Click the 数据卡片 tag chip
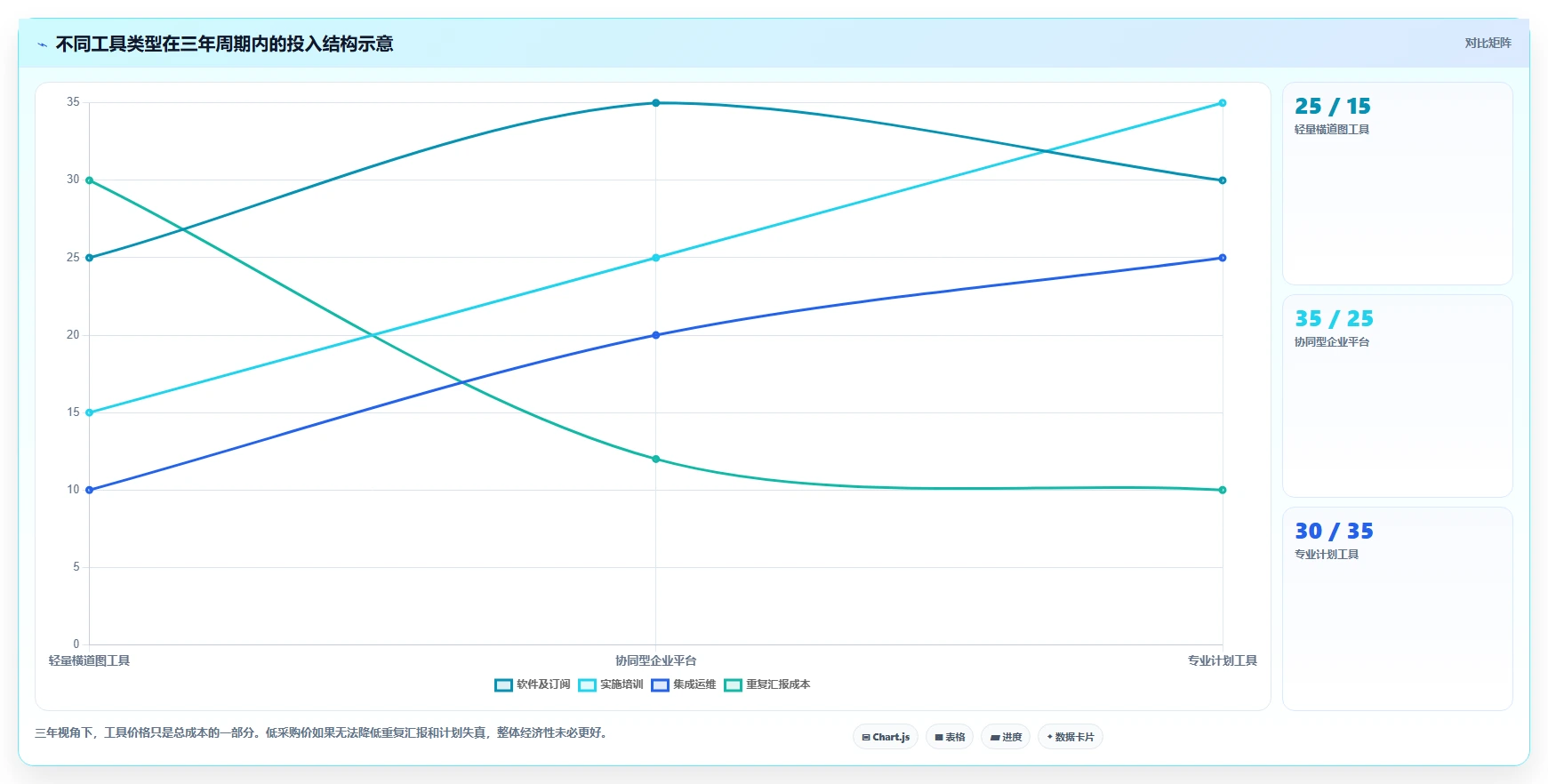 pos(1071,737)
